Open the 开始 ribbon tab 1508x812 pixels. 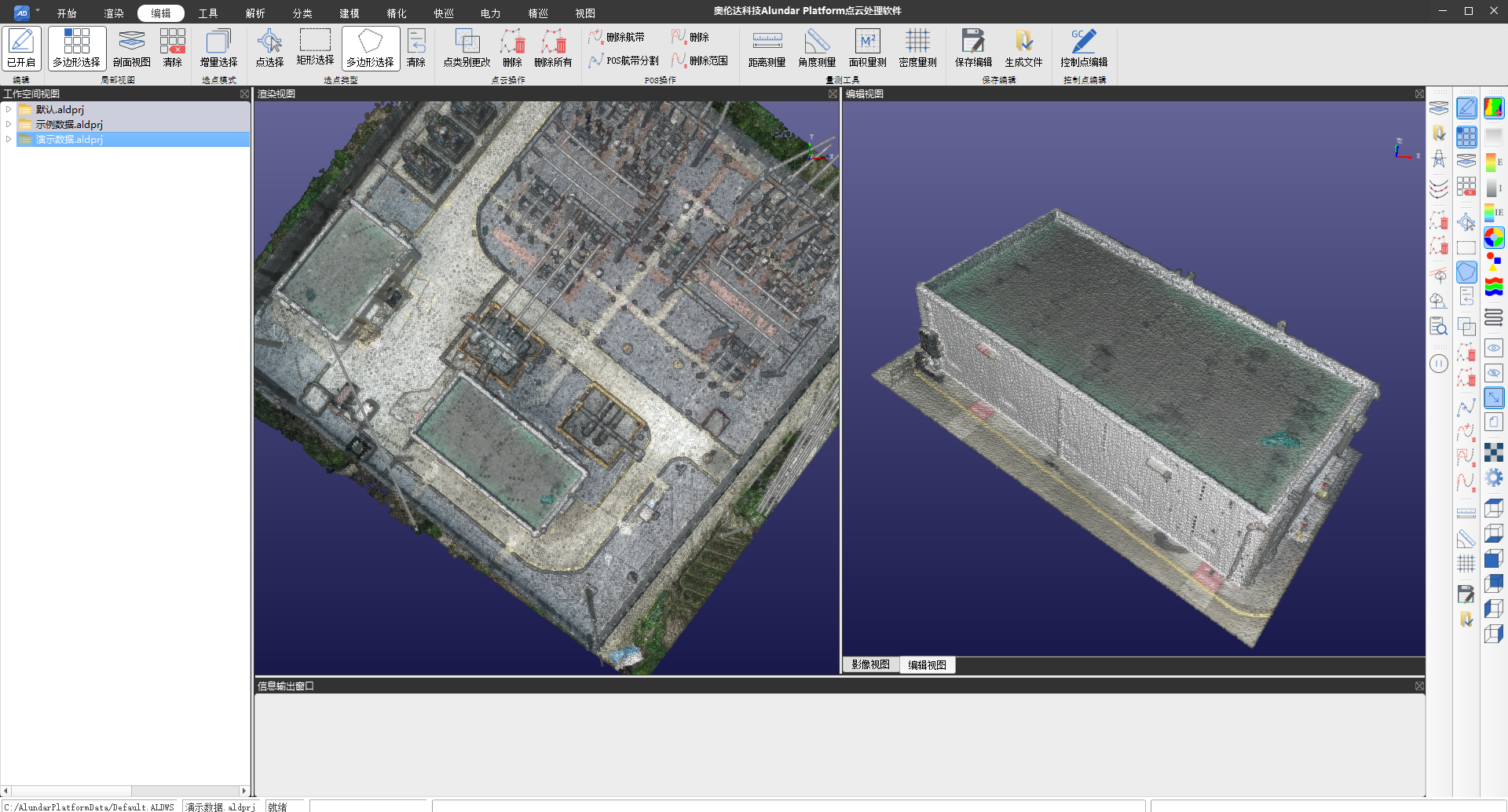pyautogui.click(x=67, y=13)
